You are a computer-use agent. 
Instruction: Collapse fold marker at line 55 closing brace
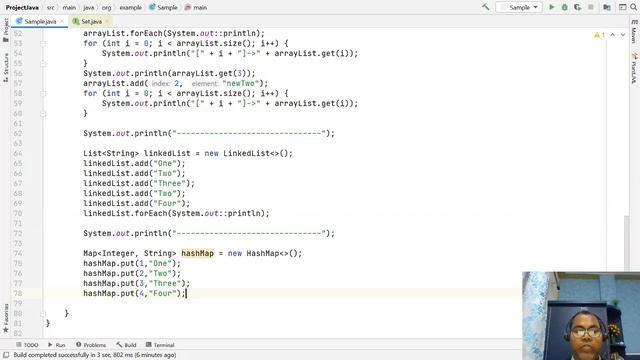[43, 64]
